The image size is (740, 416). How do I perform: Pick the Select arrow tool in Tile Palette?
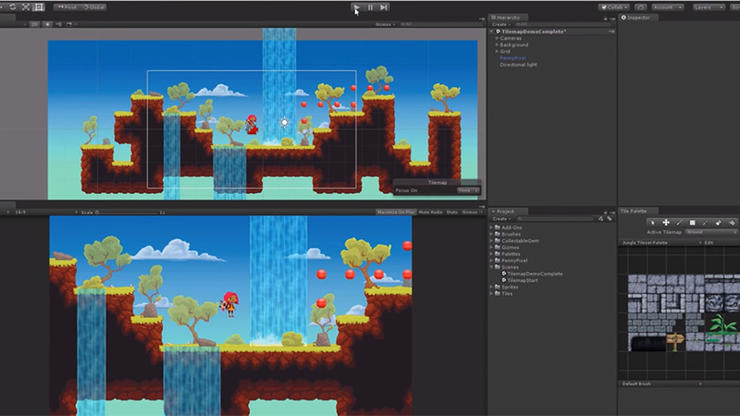(653, 222)
